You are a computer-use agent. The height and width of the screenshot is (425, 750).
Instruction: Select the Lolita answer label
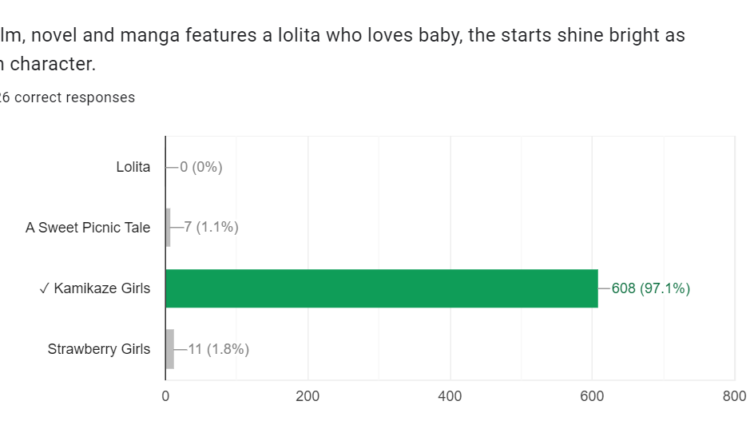pyautogui.click(x=133, y=167)
